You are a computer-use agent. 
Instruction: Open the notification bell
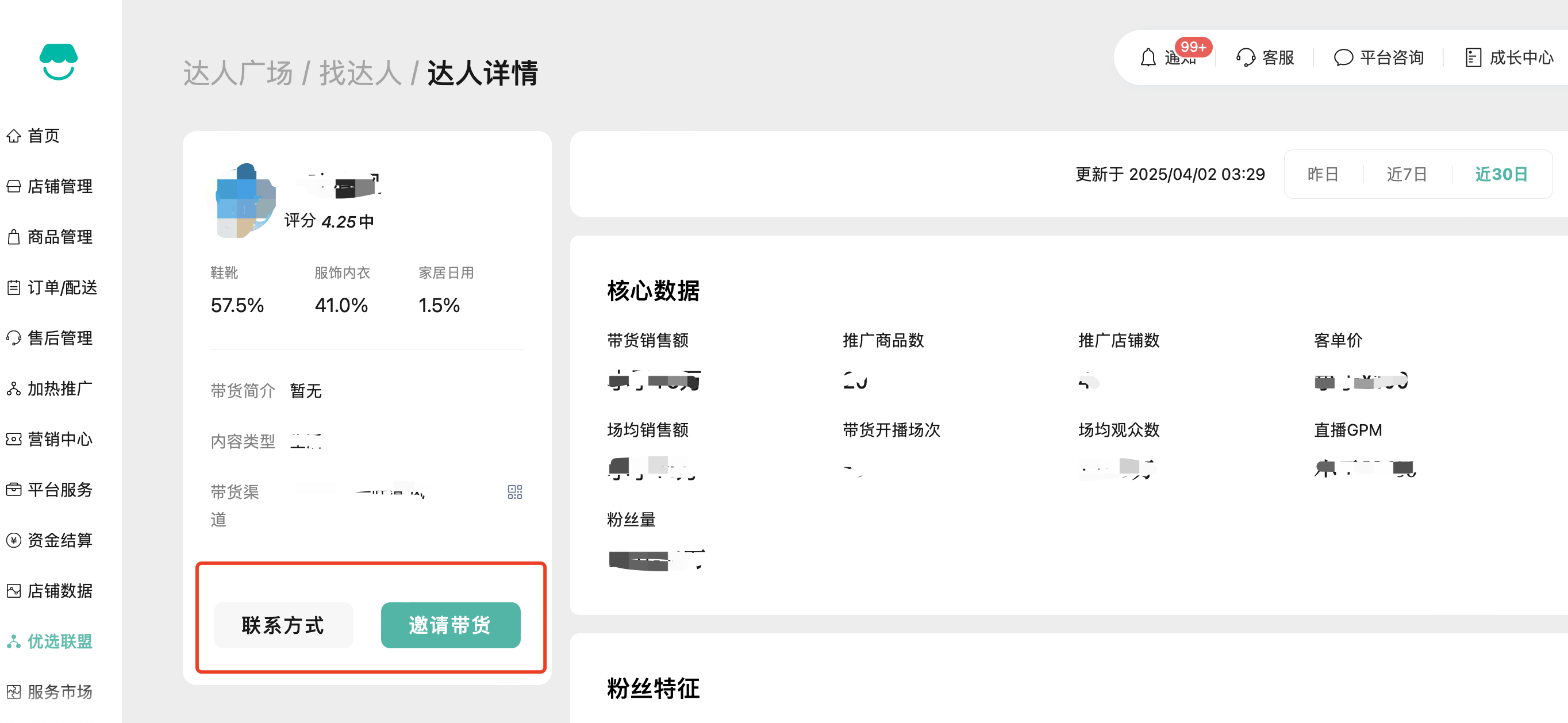pos(1148,58)
